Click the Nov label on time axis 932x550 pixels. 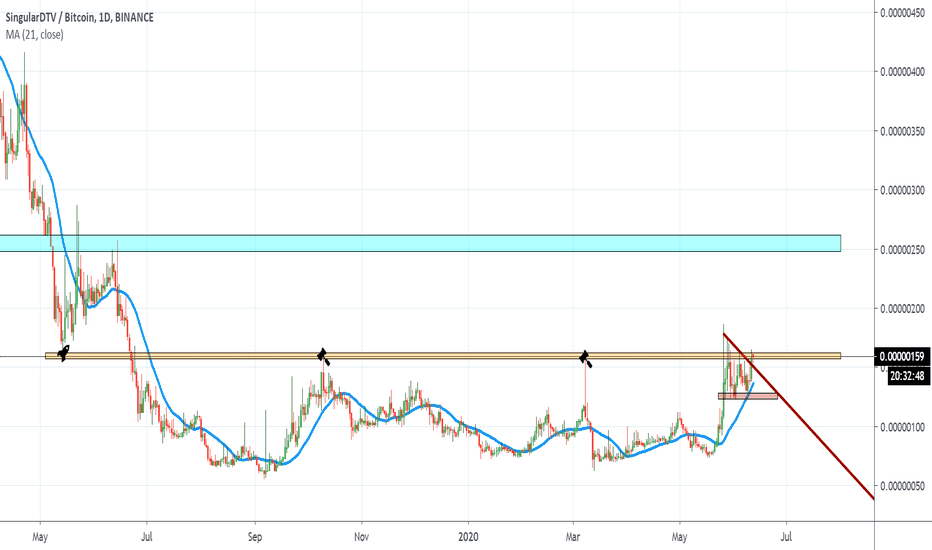361,537
